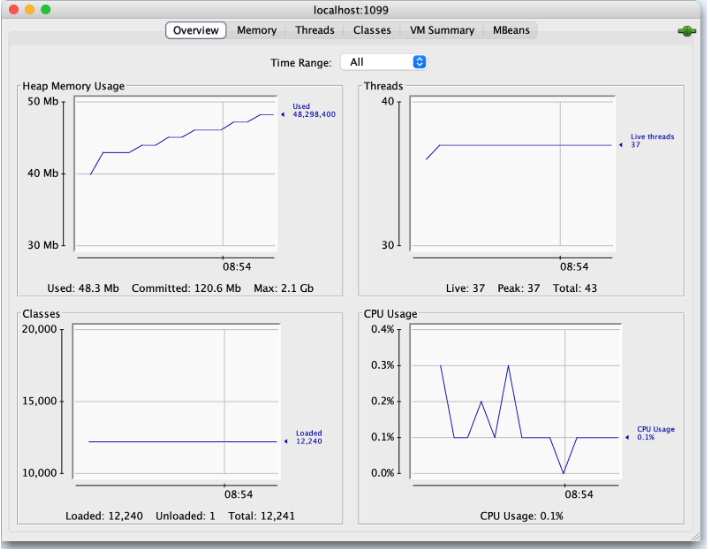Select the Classes tab
Screen dimensions: 710x552
[372, 31]
